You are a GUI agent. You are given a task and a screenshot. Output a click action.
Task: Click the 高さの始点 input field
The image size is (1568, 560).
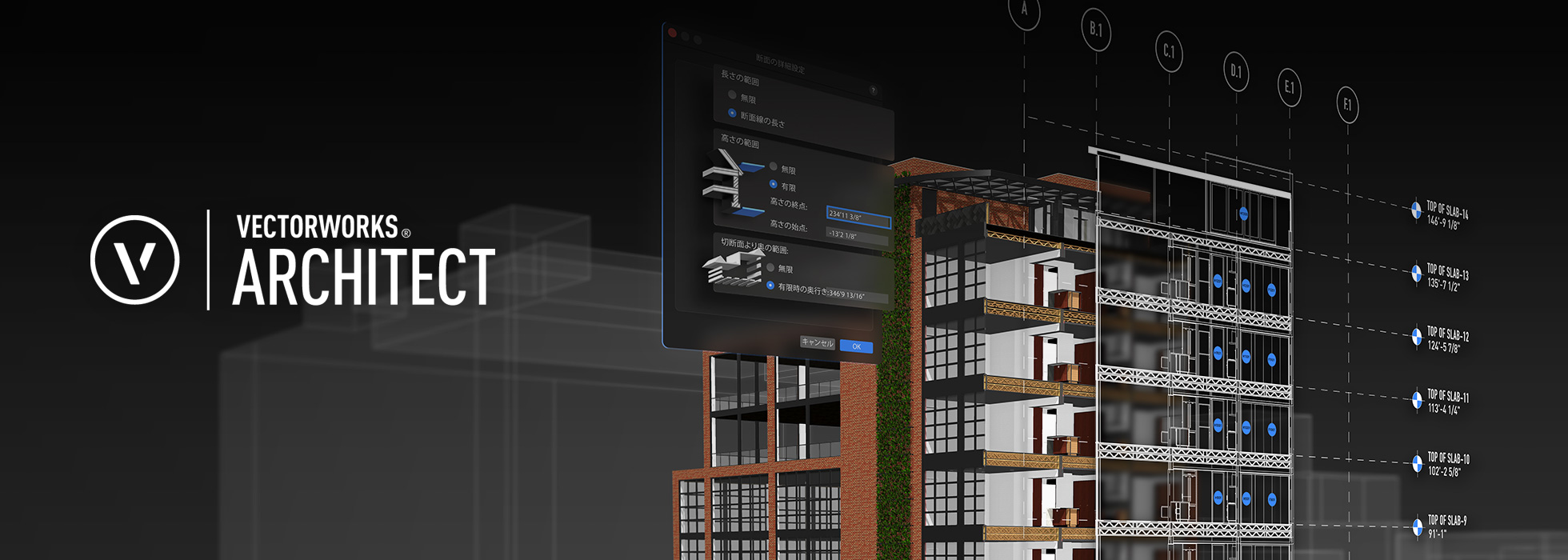click(857, 235)
